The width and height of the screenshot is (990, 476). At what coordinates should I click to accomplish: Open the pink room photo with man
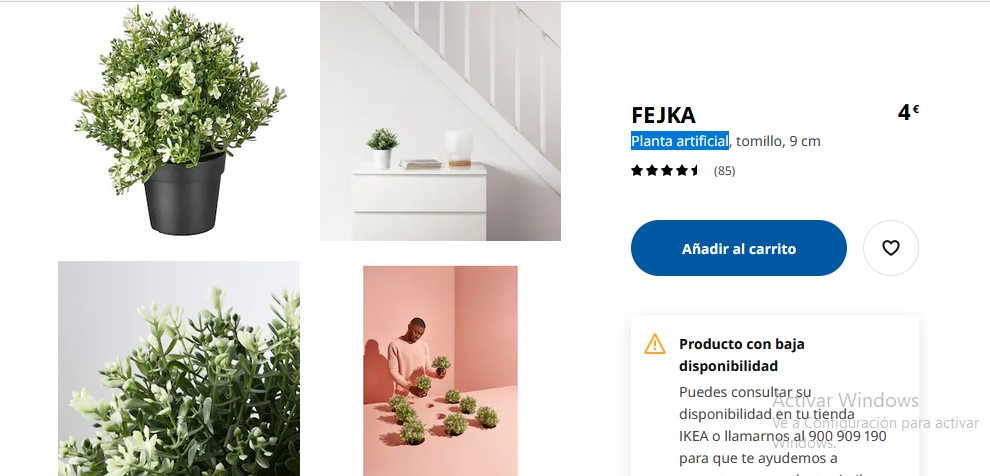440,371
